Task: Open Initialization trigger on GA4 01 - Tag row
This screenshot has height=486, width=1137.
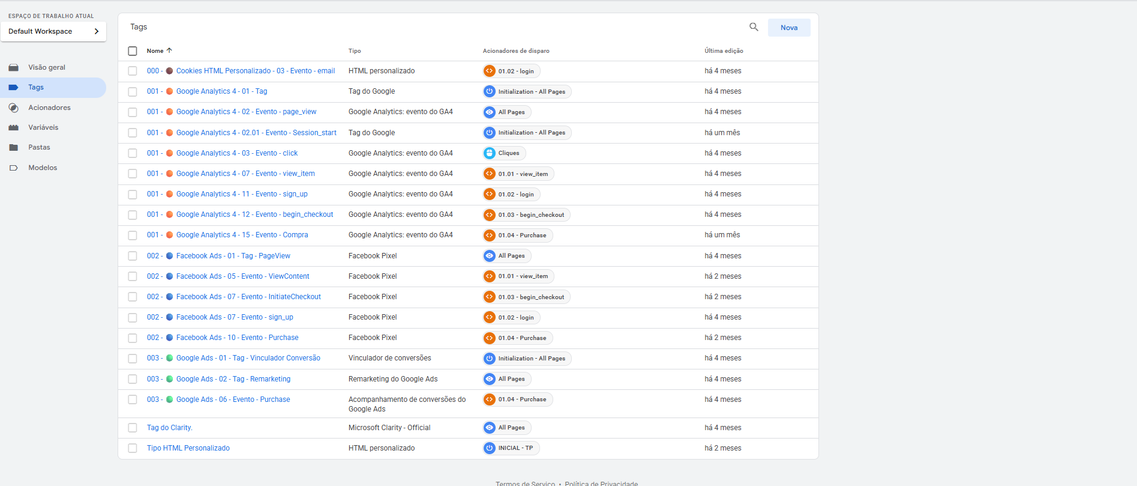Action: [527, 91]
